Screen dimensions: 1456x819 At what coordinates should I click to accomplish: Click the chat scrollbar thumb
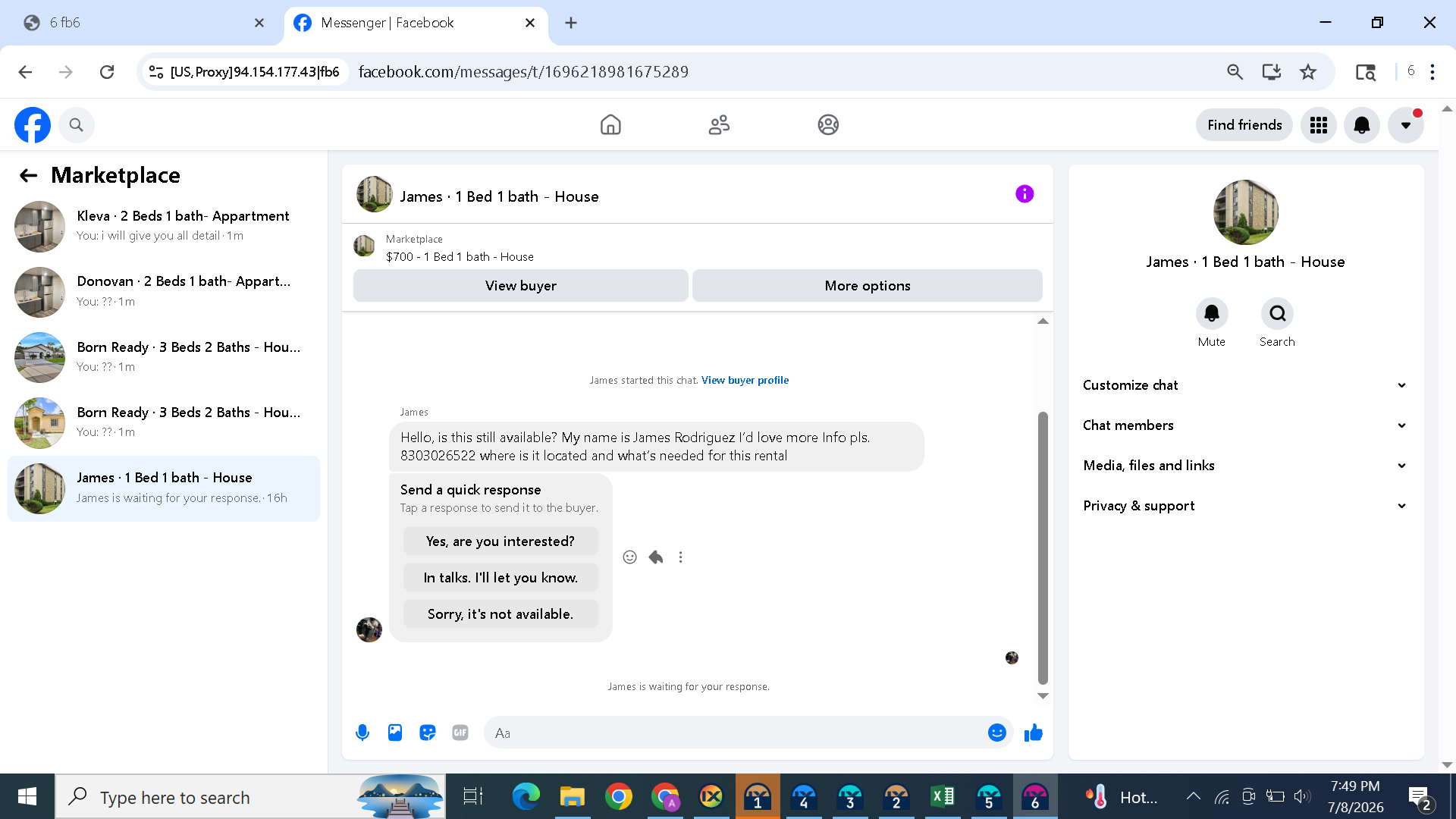coord(1043,548)
